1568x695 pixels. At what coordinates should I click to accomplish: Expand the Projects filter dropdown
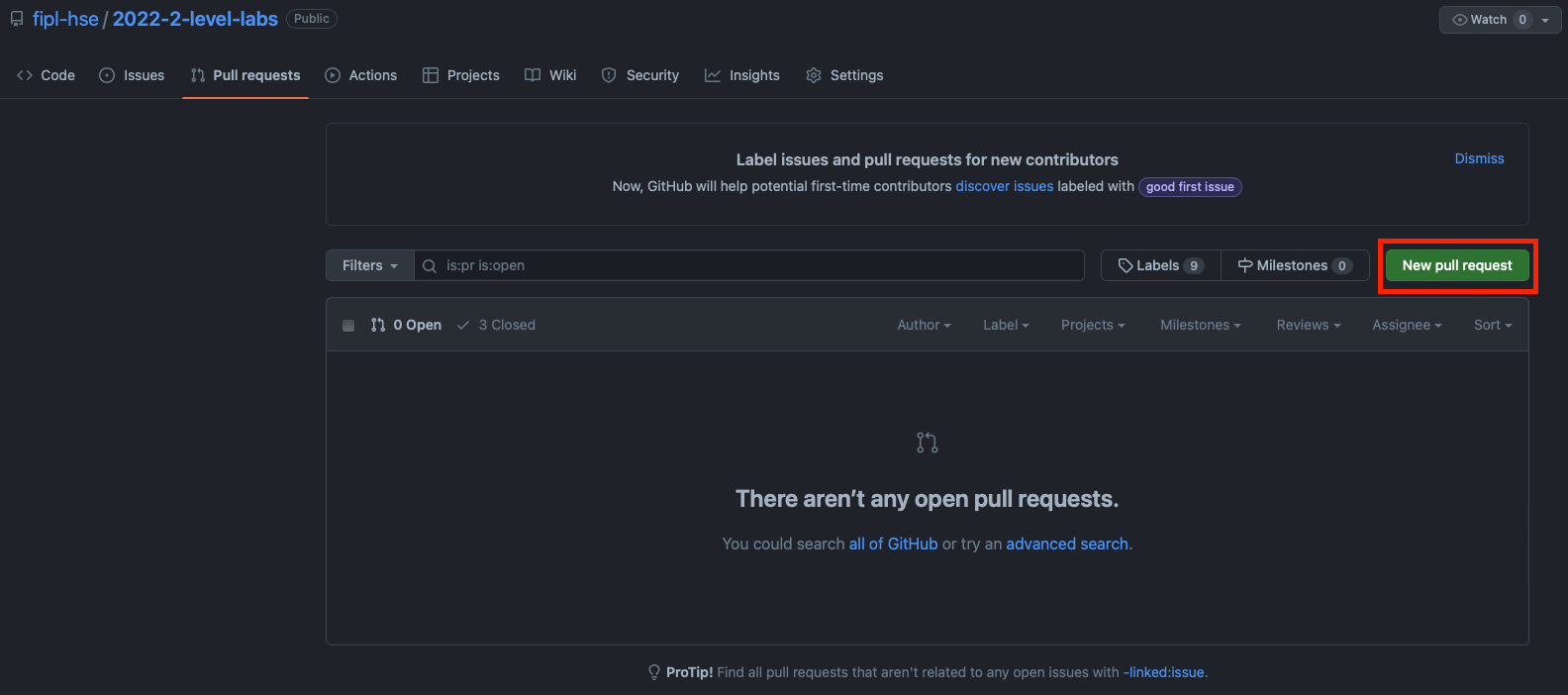coord(1093,325)
